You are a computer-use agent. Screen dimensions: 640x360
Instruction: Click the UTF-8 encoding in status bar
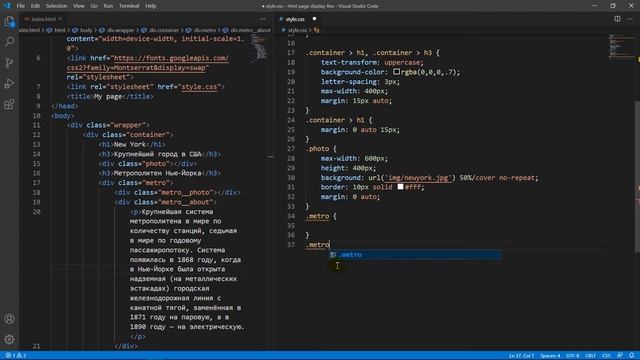click(x=573, y=356)
